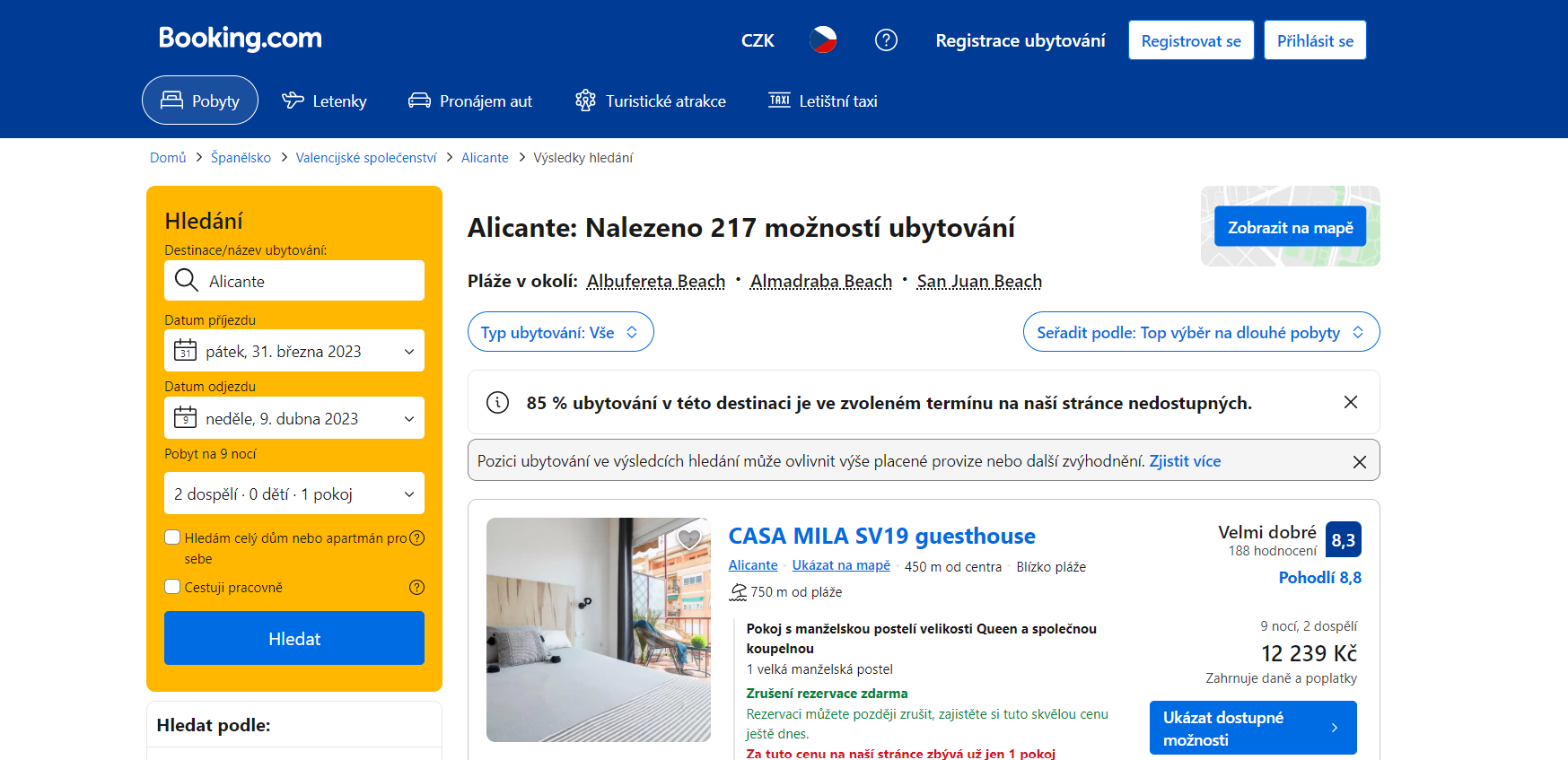
Task: Switch to the Letenky tab
Action: [x=324, y=100]
